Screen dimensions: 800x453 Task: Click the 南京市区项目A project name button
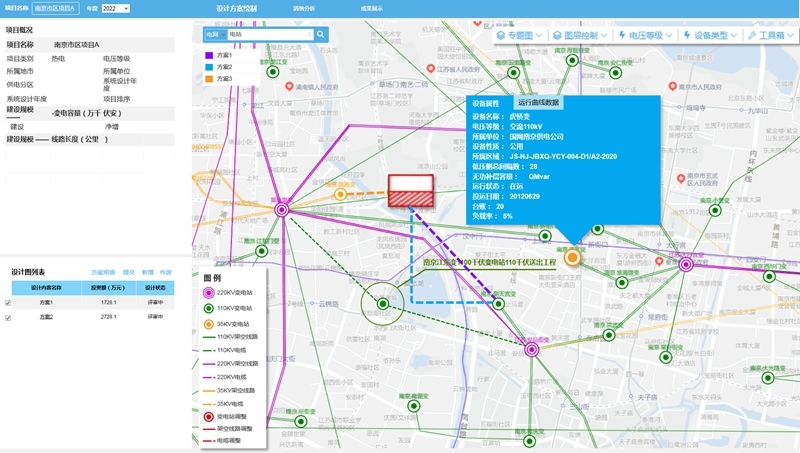(55, 8)
